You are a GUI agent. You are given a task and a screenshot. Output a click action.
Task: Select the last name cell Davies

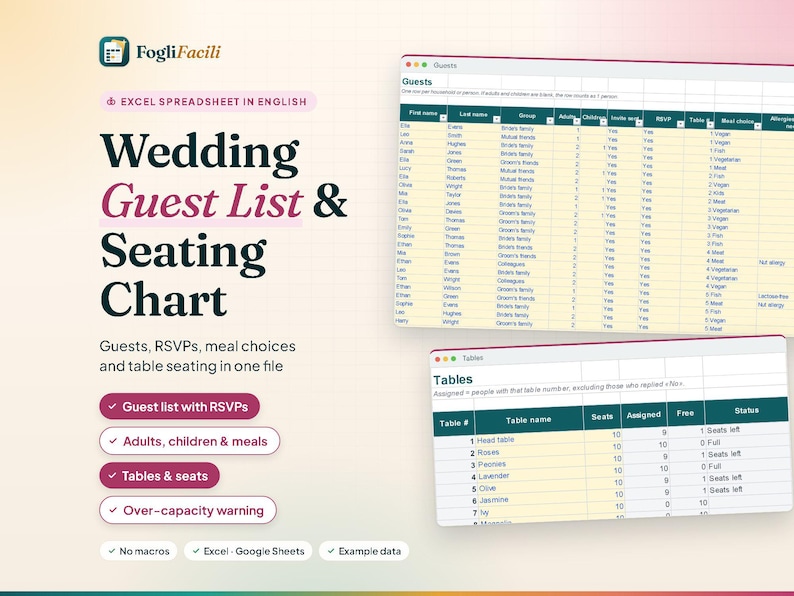click(472, 212)
